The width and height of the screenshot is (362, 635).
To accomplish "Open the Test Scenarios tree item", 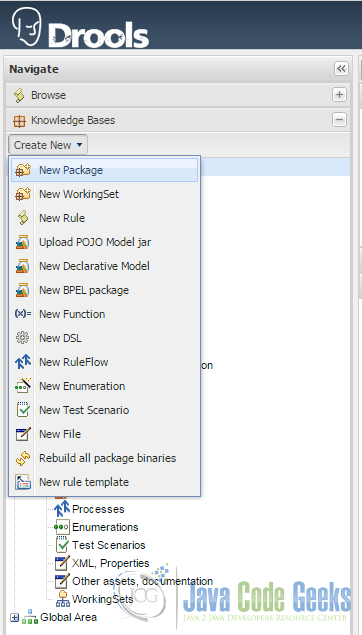I will [x=109, y=545].
